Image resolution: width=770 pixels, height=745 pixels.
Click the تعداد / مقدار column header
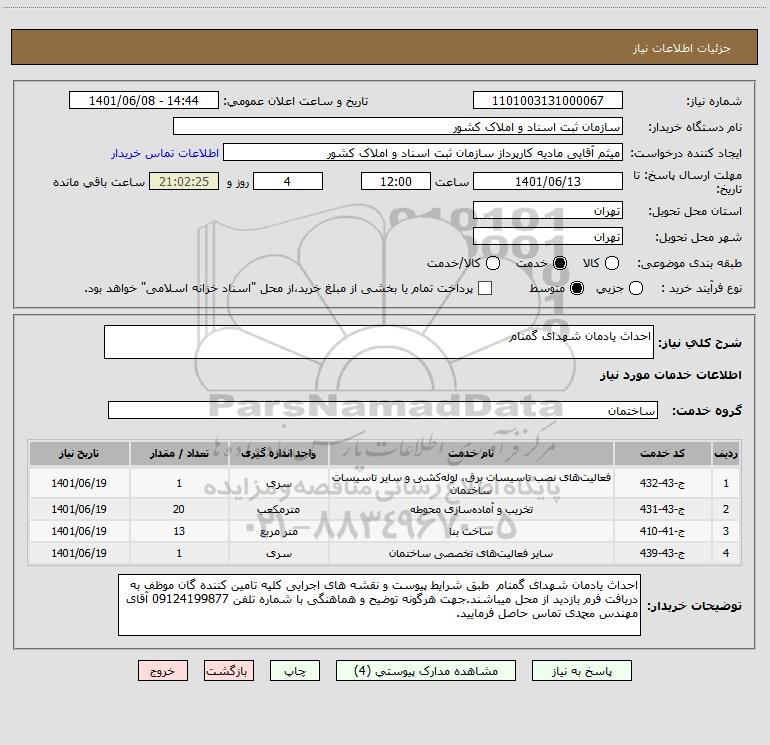click(x=179, y=453)
